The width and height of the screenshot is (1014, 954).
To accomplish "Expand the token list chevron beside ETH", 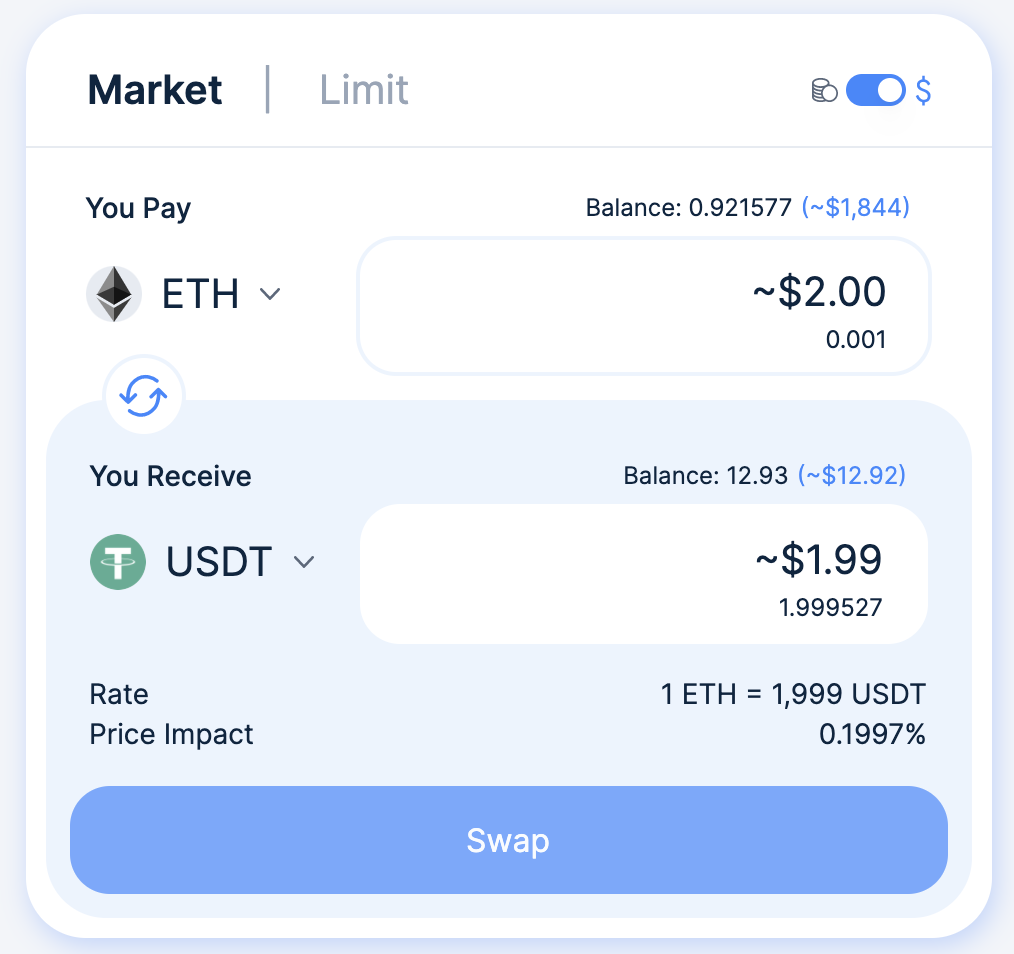I will pos(270,294).
